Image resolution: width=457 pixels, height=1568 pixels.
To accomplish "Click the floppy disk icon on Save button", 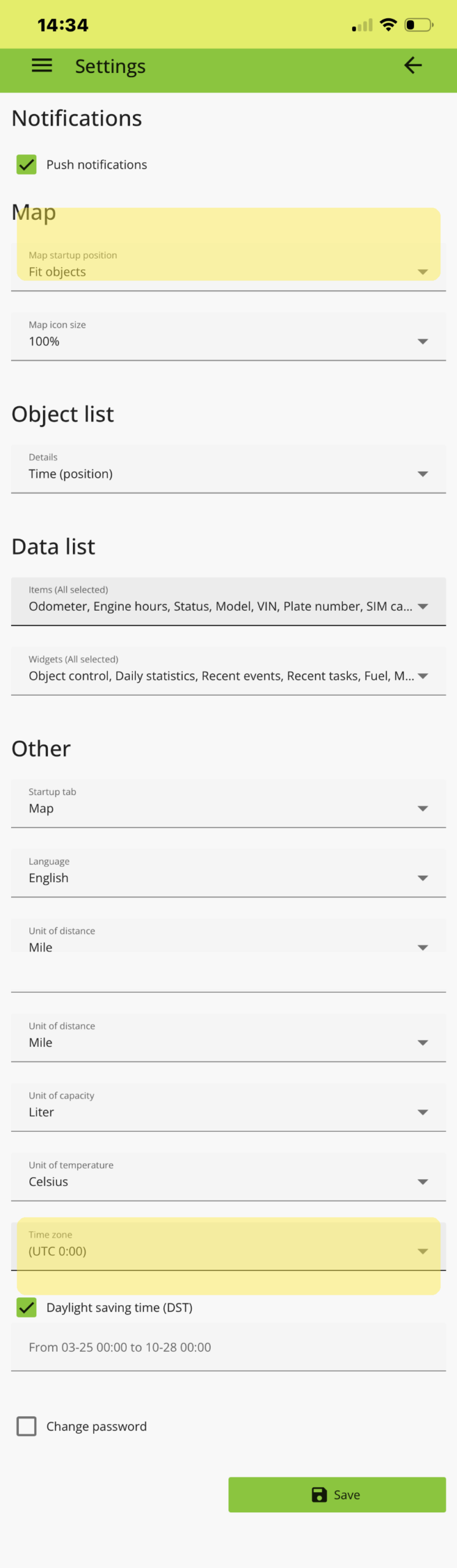I will pyautogui.click(x=320, y=1494).
